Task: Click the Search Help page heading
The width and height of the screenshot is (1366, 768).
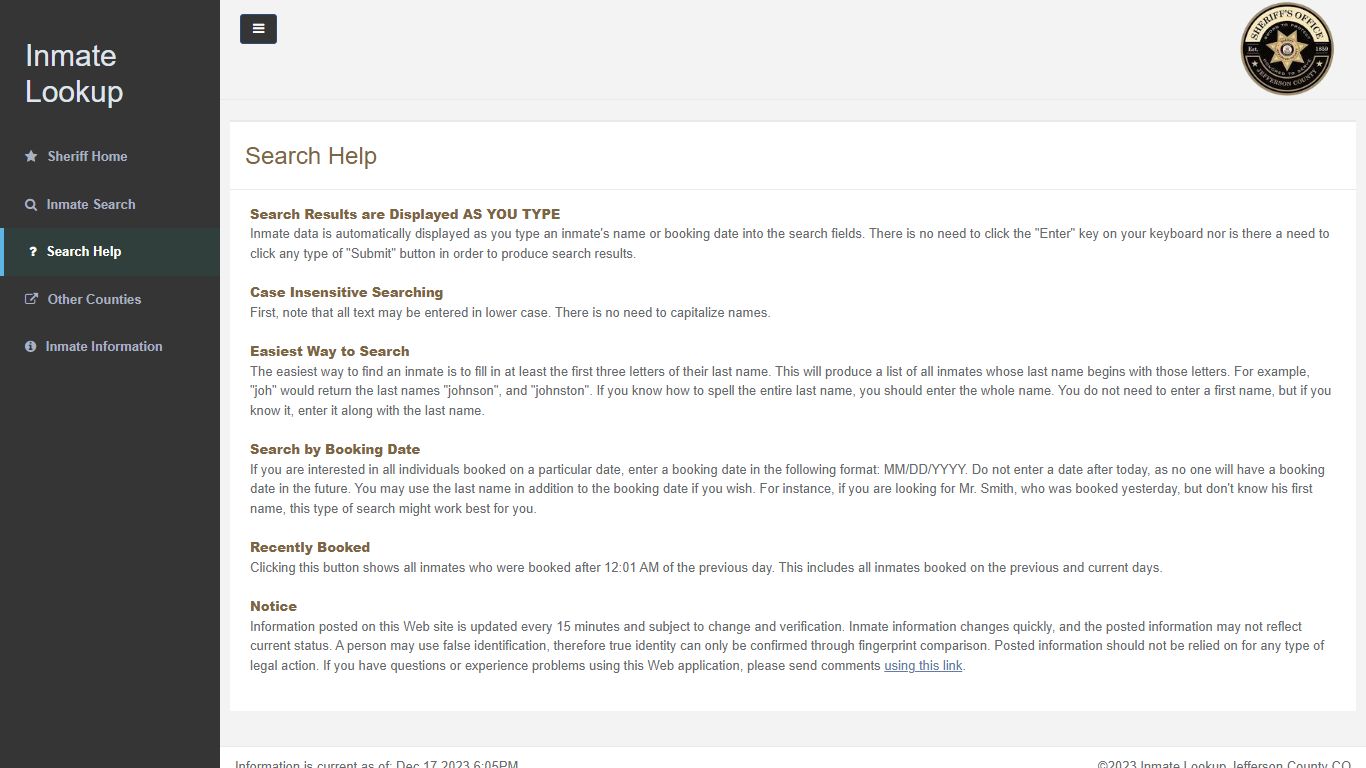Action: [x=311, y=156]
